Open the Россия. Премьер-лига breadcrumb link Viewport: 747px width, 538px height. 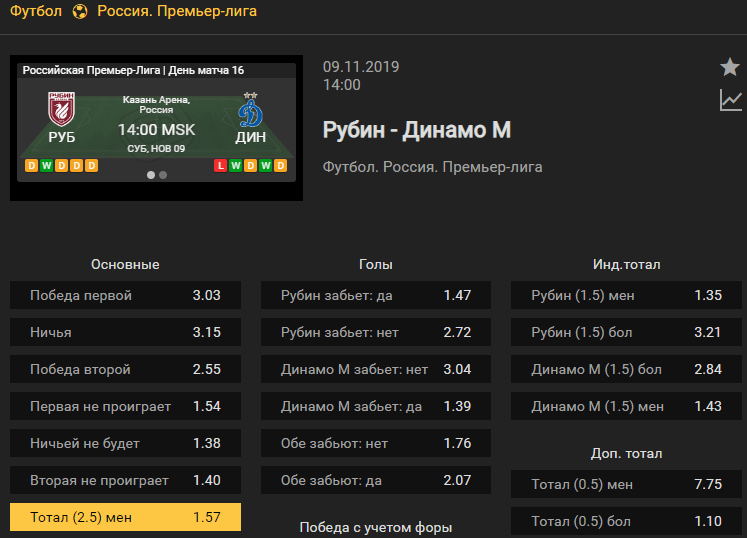177,11
